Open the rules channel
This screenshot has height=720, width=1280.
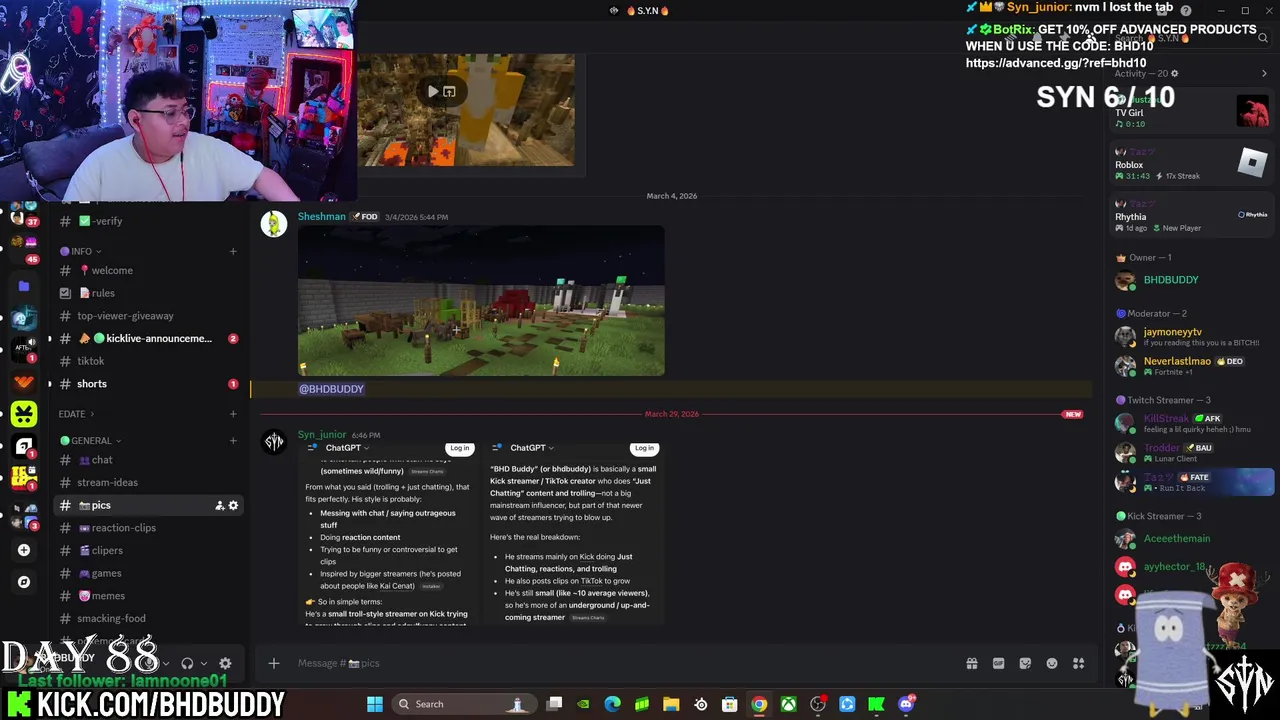(148, 293)
